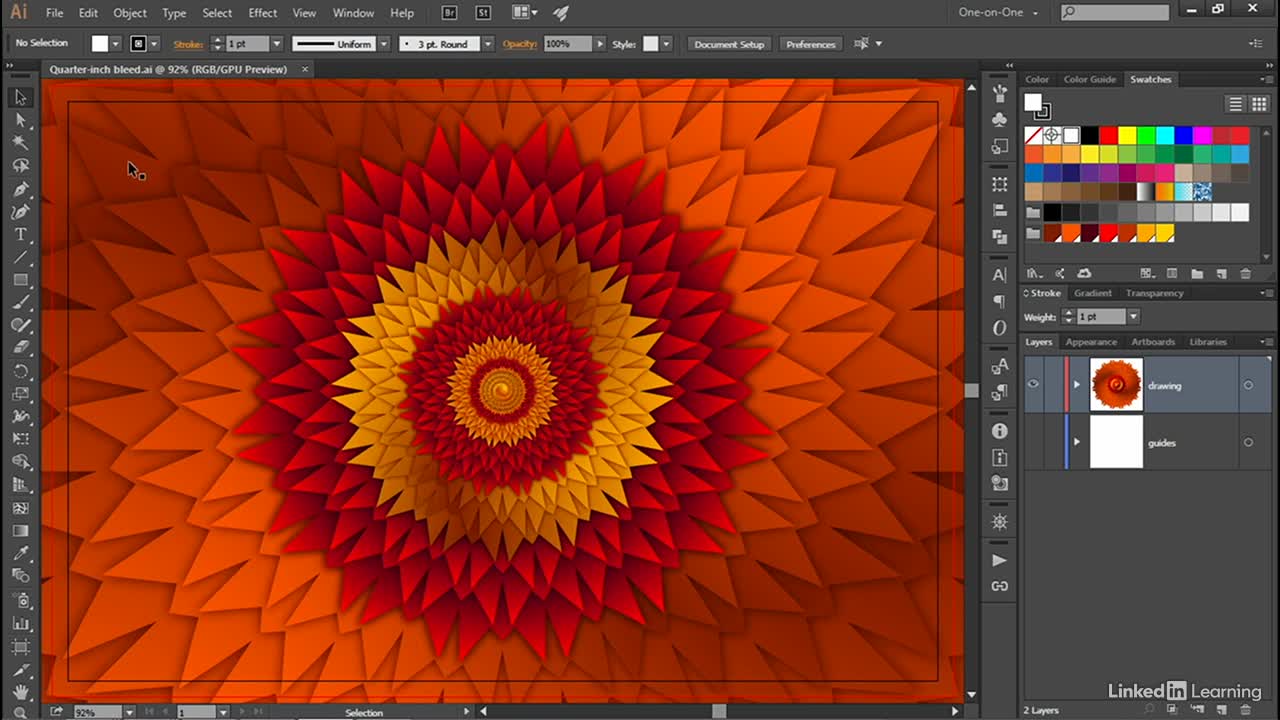
Task: Select the Direct Selection tool
Action: point(20,120)
